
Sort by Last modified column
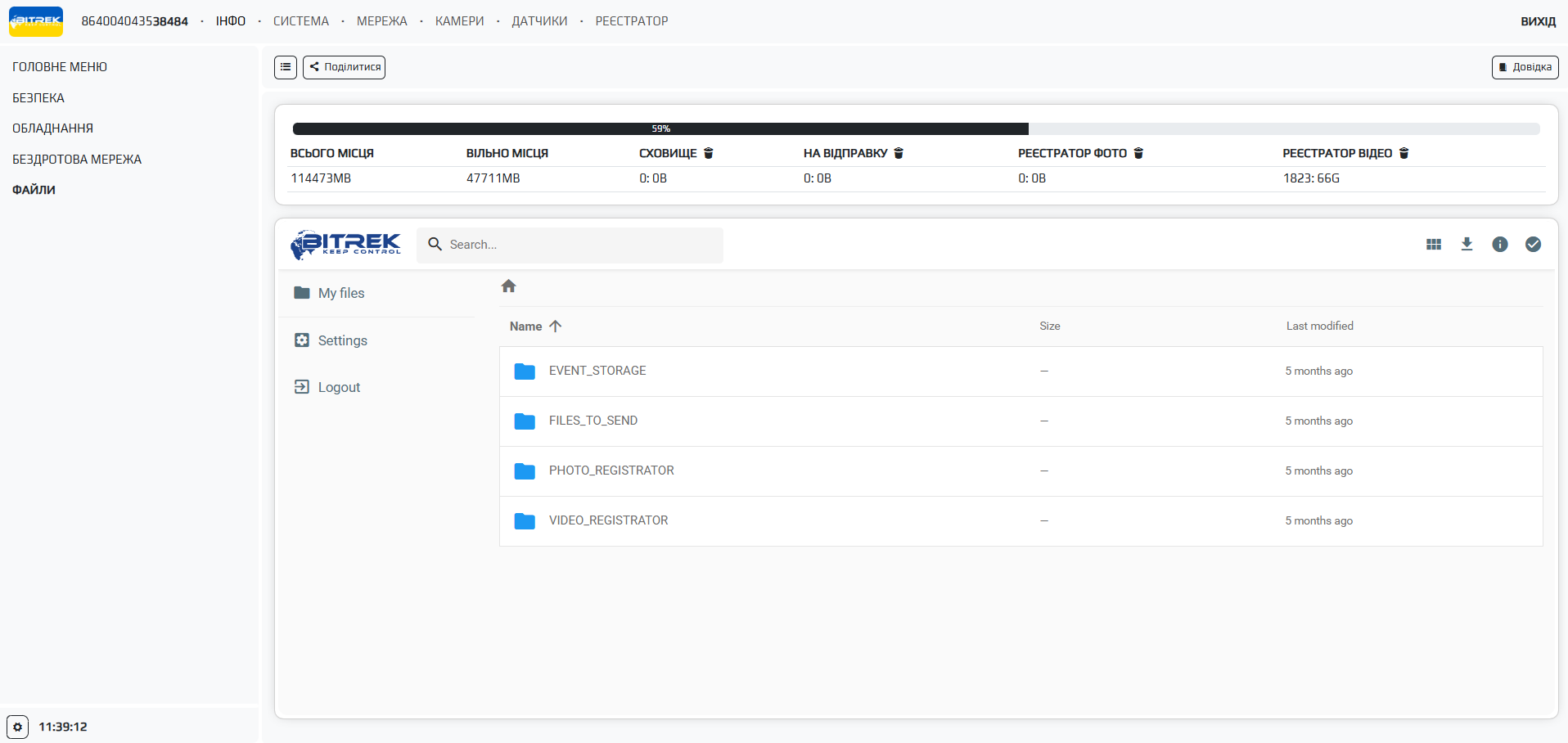pyautogui.click(x=1319, y=326)
